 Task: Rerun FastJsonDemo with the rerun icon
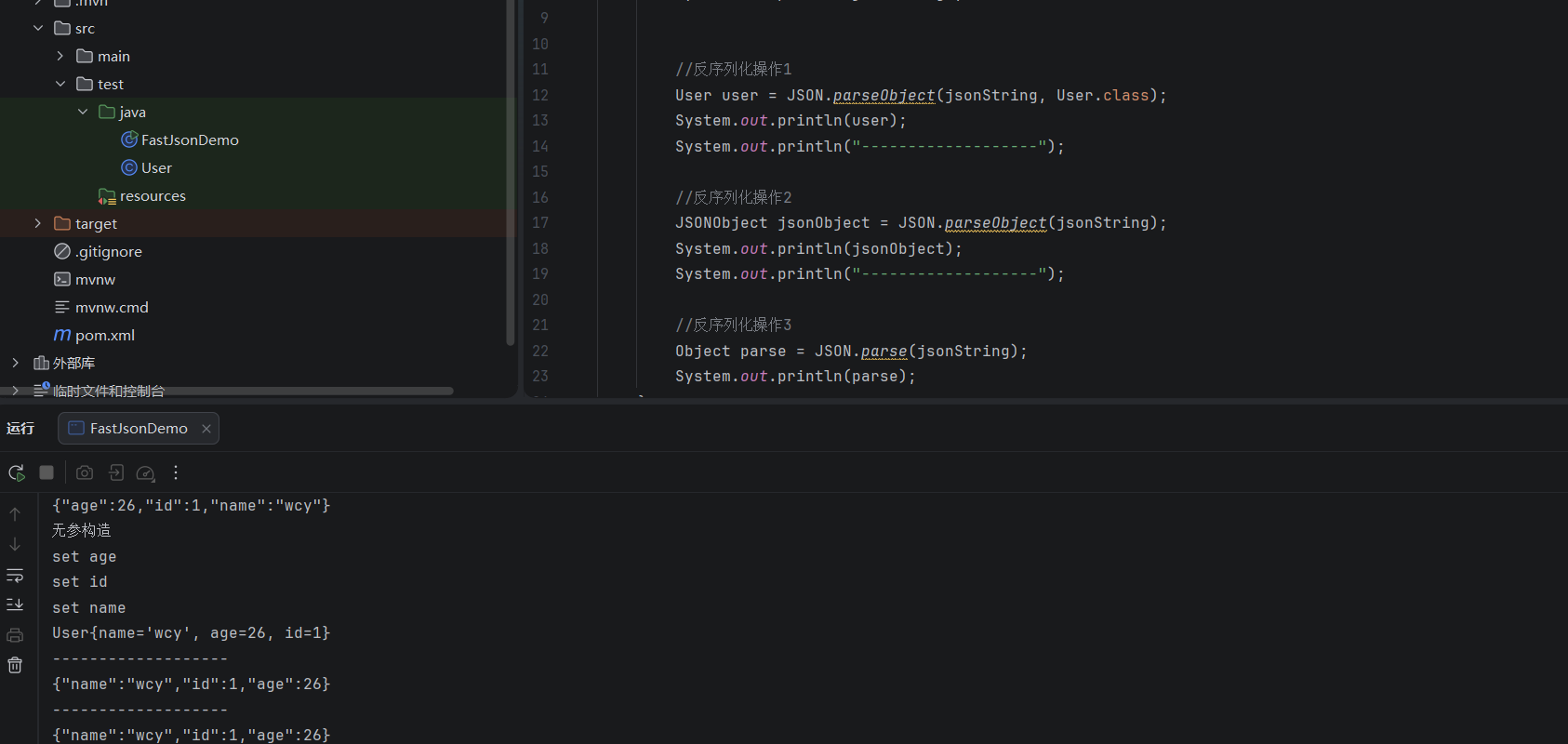(x=17, y=472)
